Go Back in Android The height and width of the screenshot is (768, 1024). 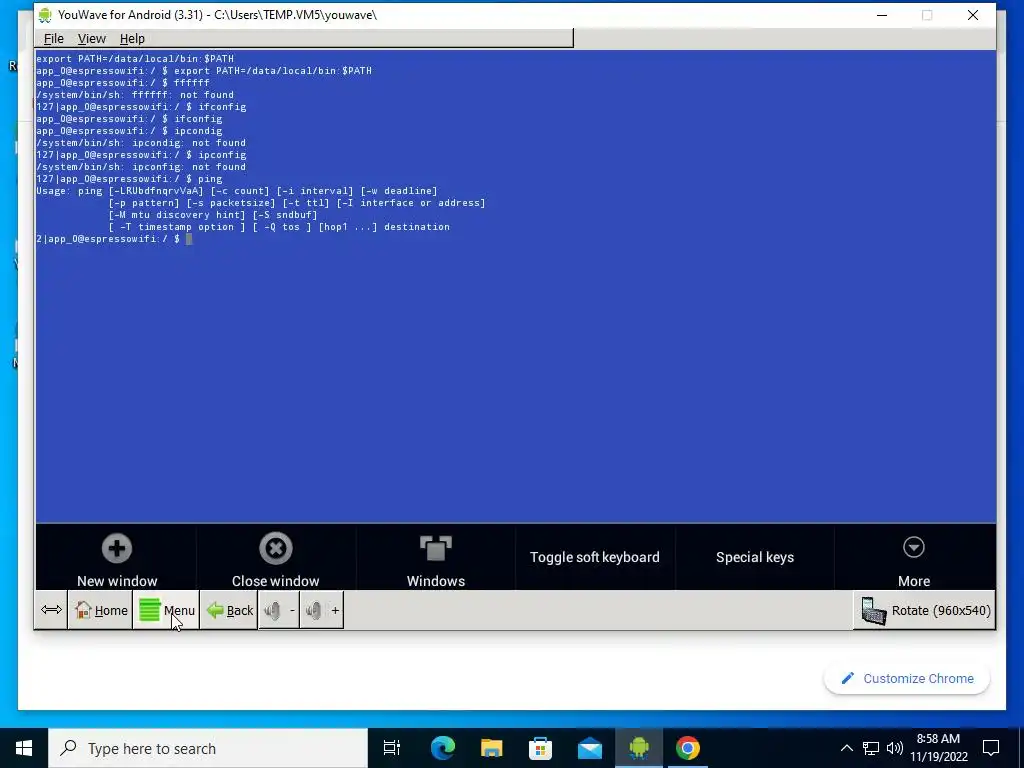(229, 610)
